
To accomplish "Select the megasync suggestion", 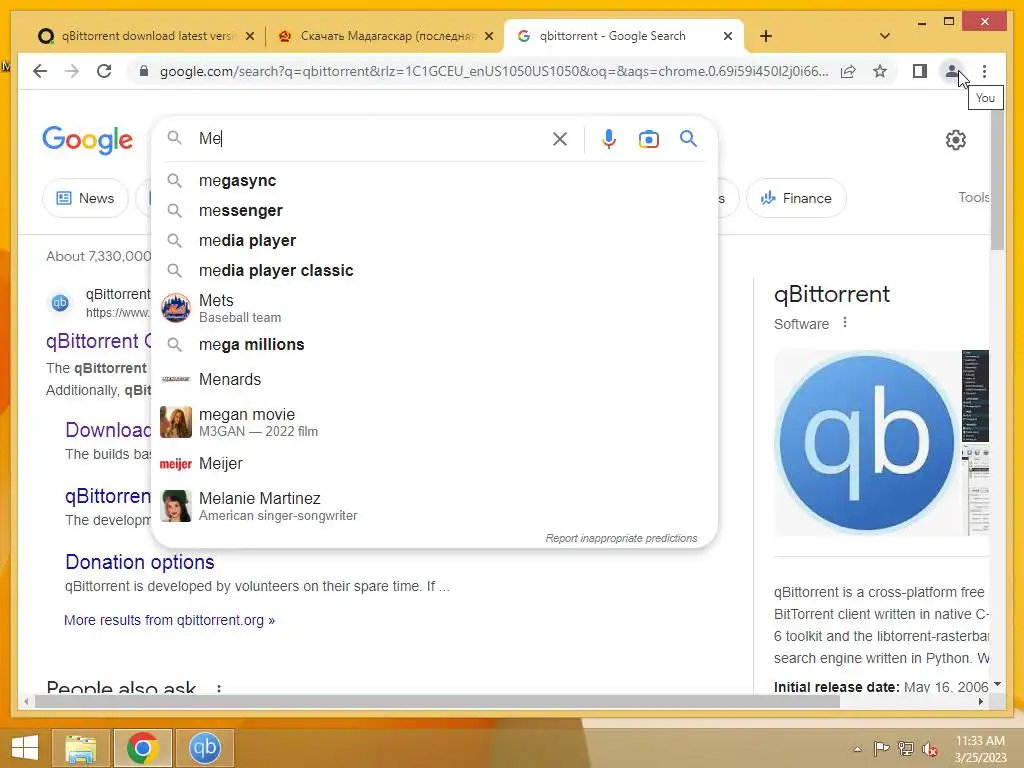I will pos(434,180).
